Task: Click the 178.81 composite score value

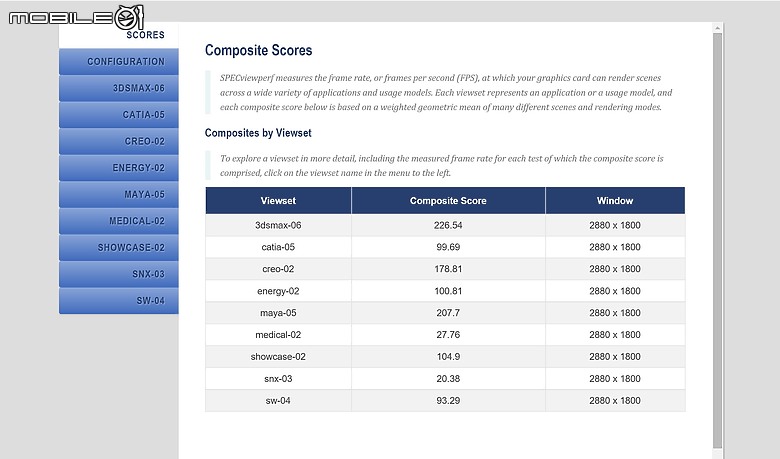Action: point(448,269)
